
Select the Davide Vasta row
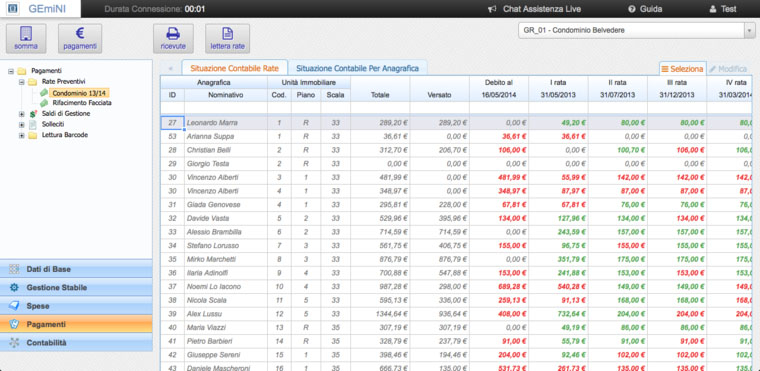(x=456, y=218)
